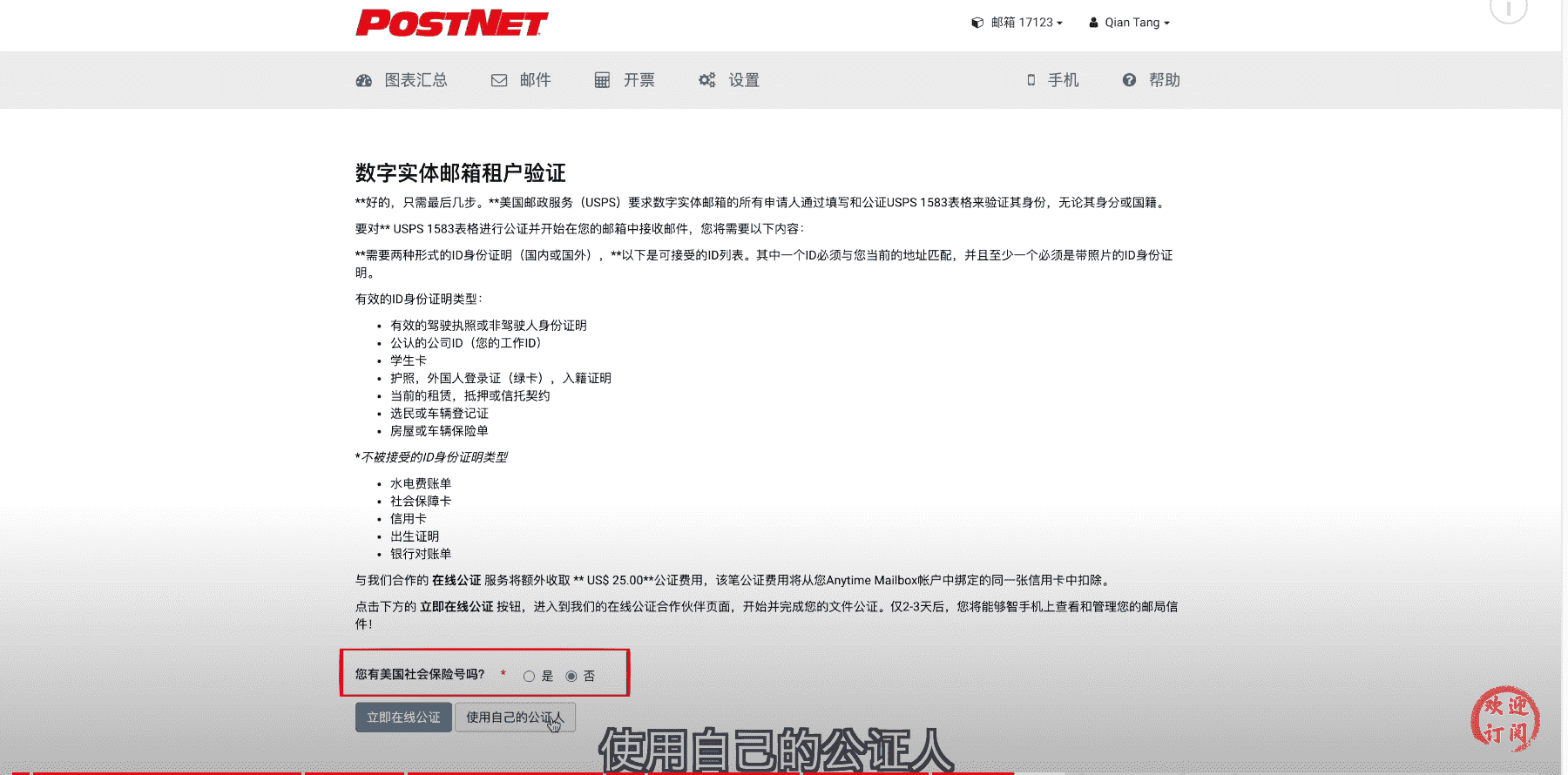Click the info circle icon at top right
The height and width of the screenshot is (775, 1568).
tap(1508, 9)
